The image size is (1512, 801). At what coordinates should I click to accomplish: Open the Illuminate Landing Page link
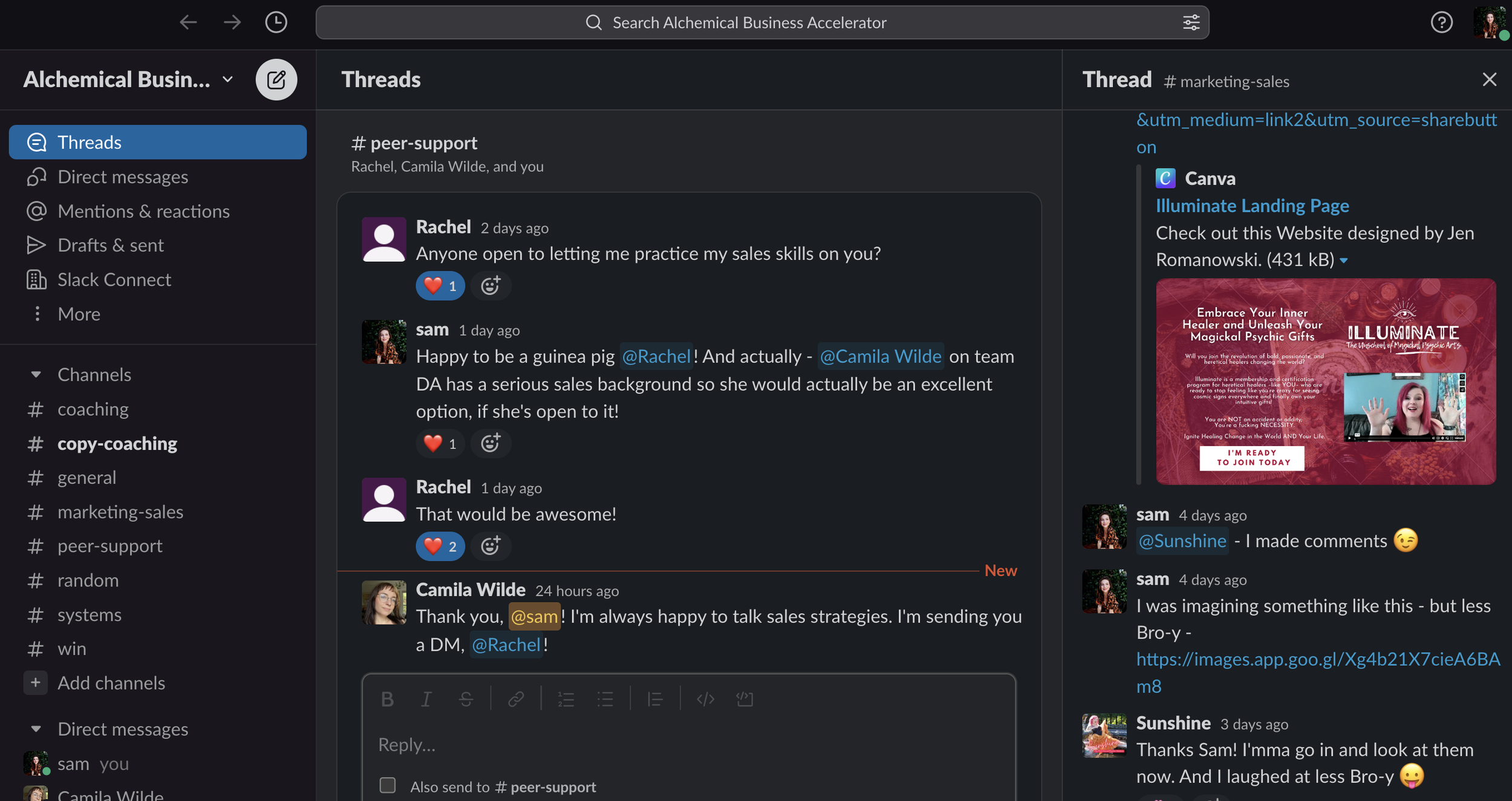point(1252,206)
